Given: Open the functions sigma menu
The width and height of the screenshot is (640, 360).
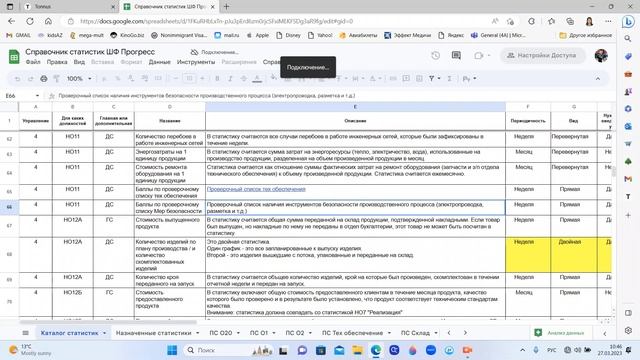Looking at the screenshot, I should click(449, 78).
